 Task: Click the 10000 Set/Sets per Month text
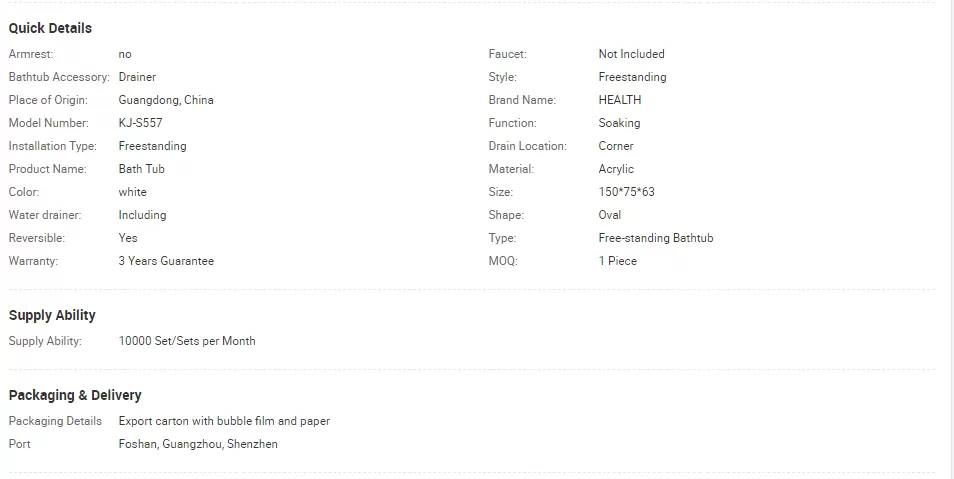tap(187, 341)
